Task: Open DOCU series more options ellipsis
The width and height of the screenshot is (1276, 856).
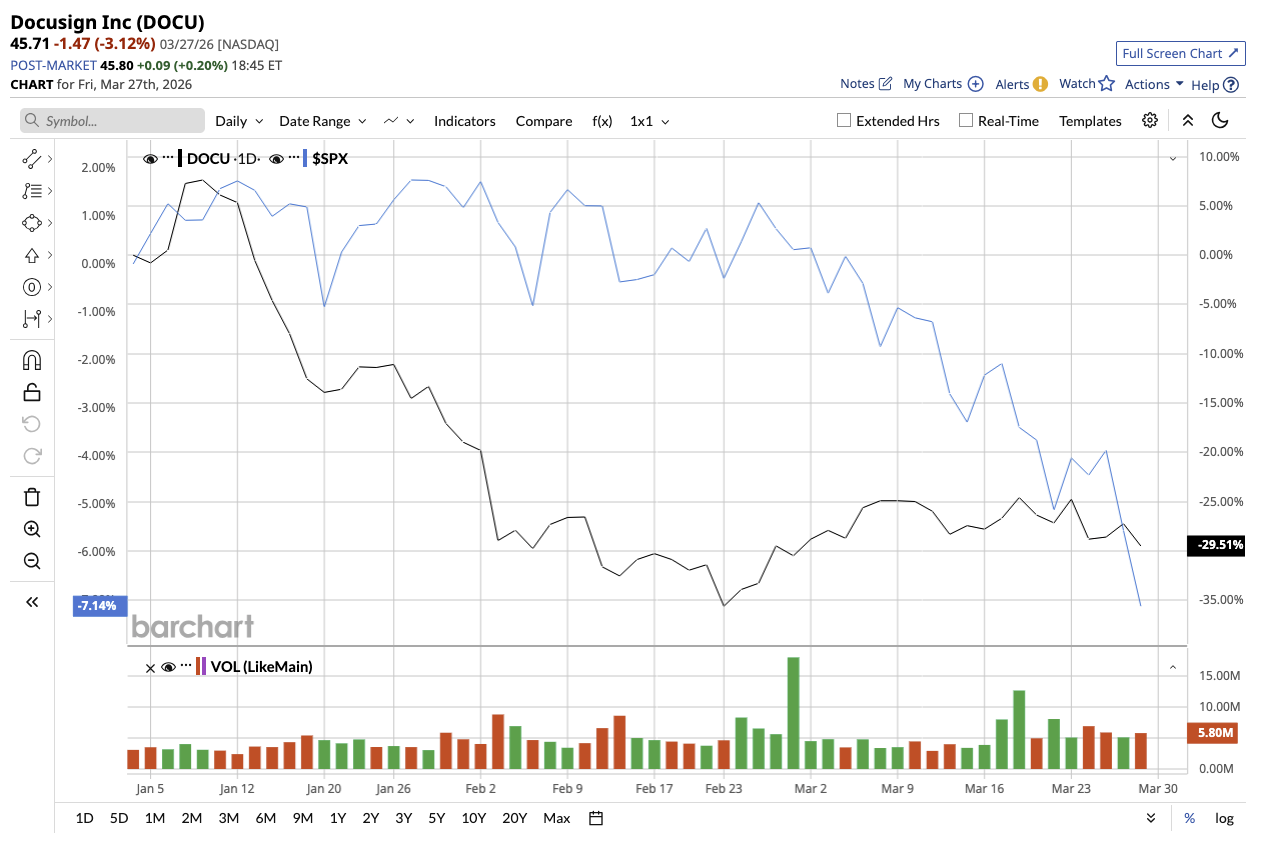Action: 168,158
